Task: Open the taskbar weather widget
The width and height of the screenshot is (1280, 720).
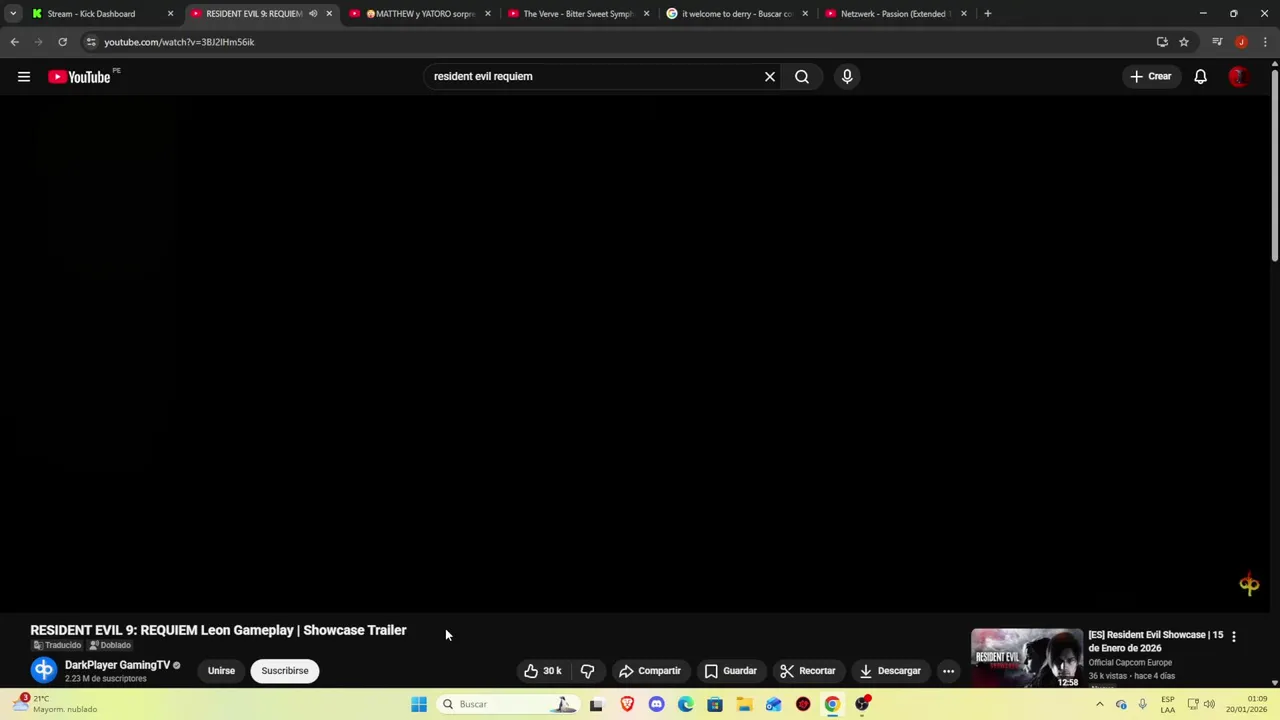Action: pyautogui.click(x=58, y=704)
